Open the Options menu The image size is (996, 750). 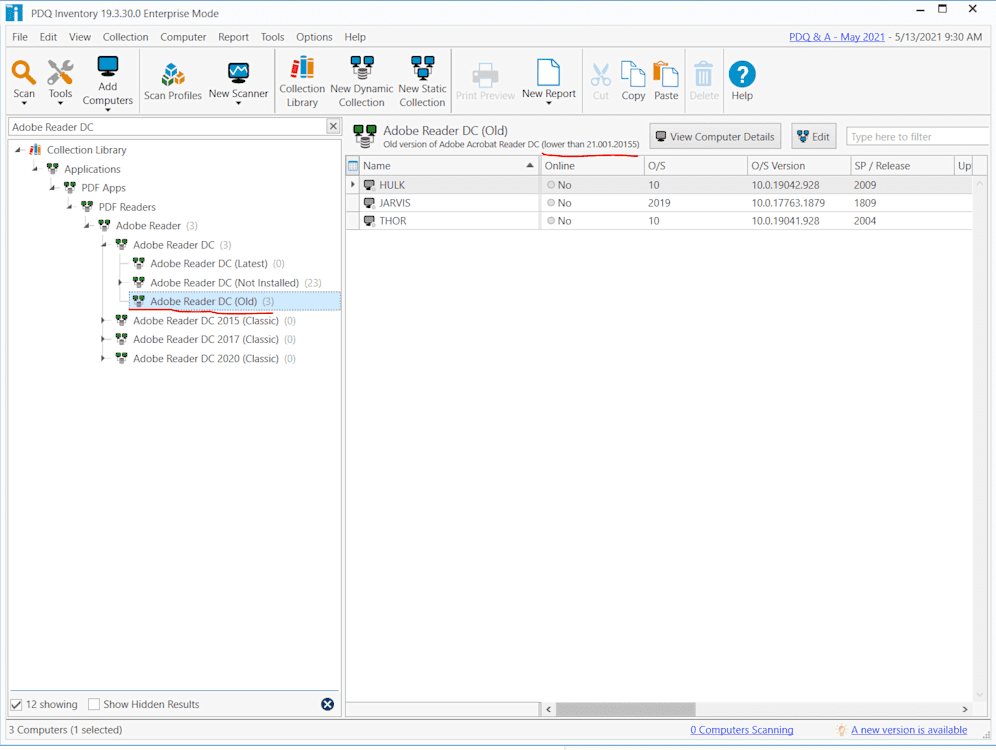pyautogui.click(x=314, y=37)
